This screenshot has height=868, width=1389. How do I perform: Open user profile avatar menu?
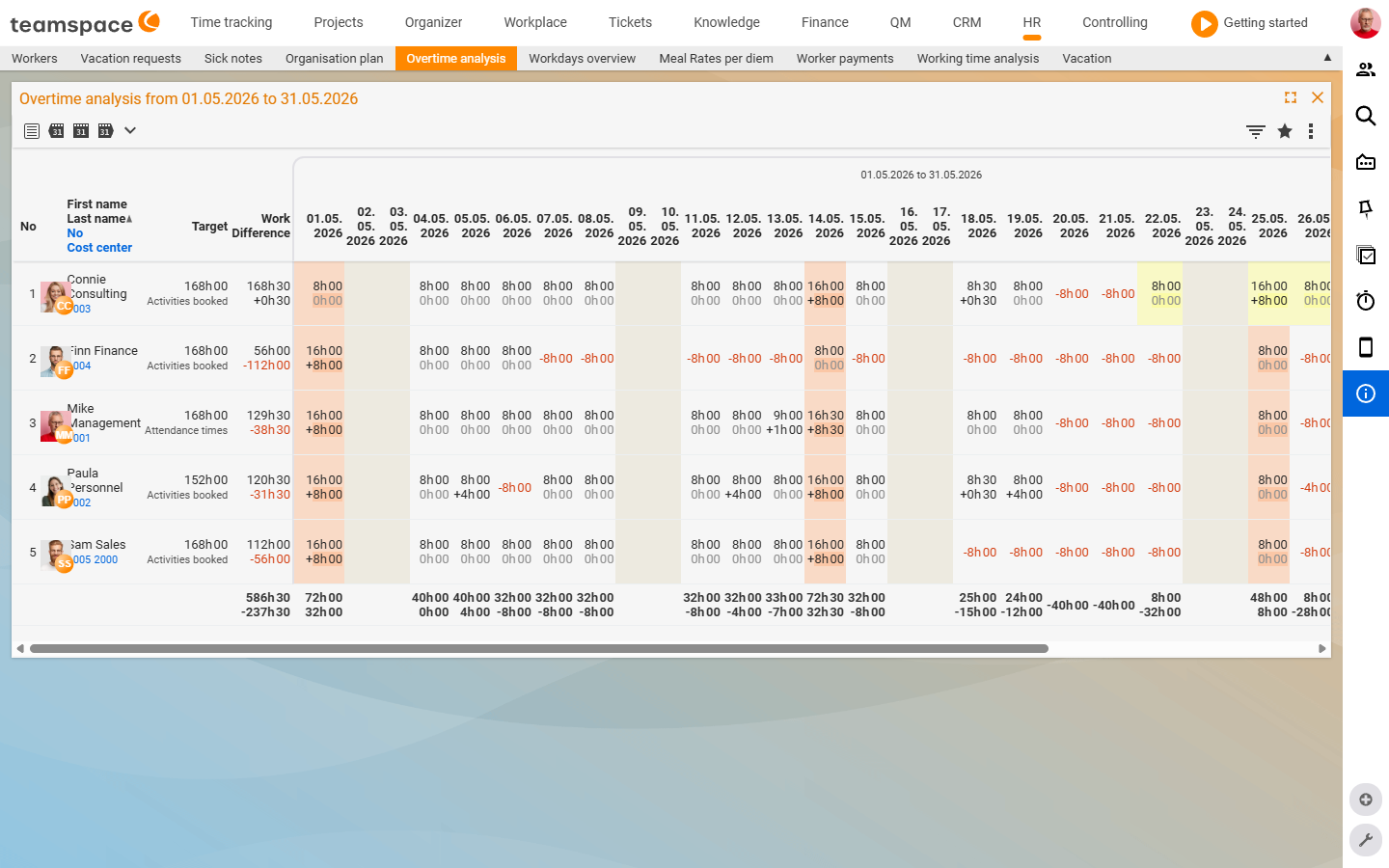(1365, 23)
